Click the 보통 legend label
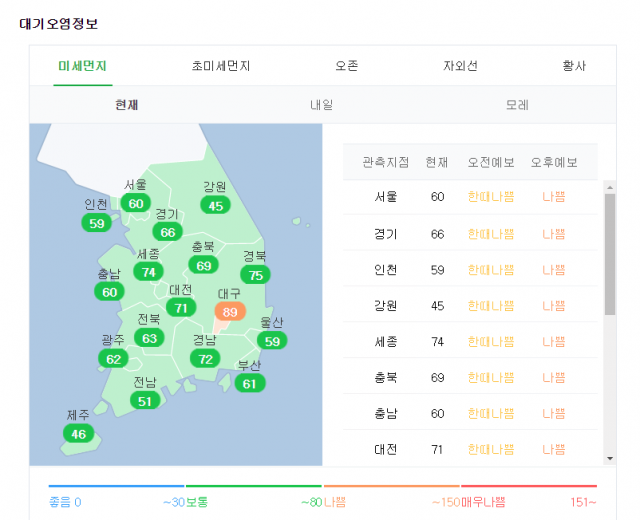The height and width of the screenshot is (520, 640). pos(198,502)
